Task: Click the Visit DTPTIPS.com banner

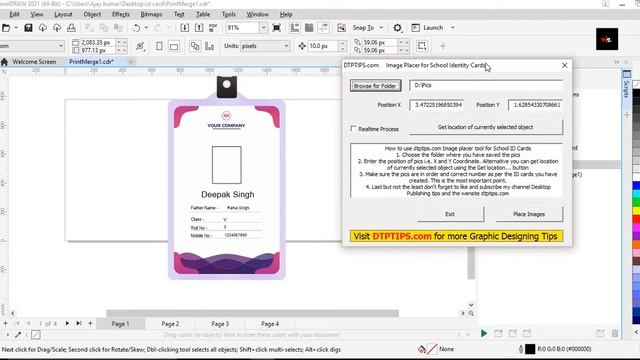Action: [x=456, y=236]
